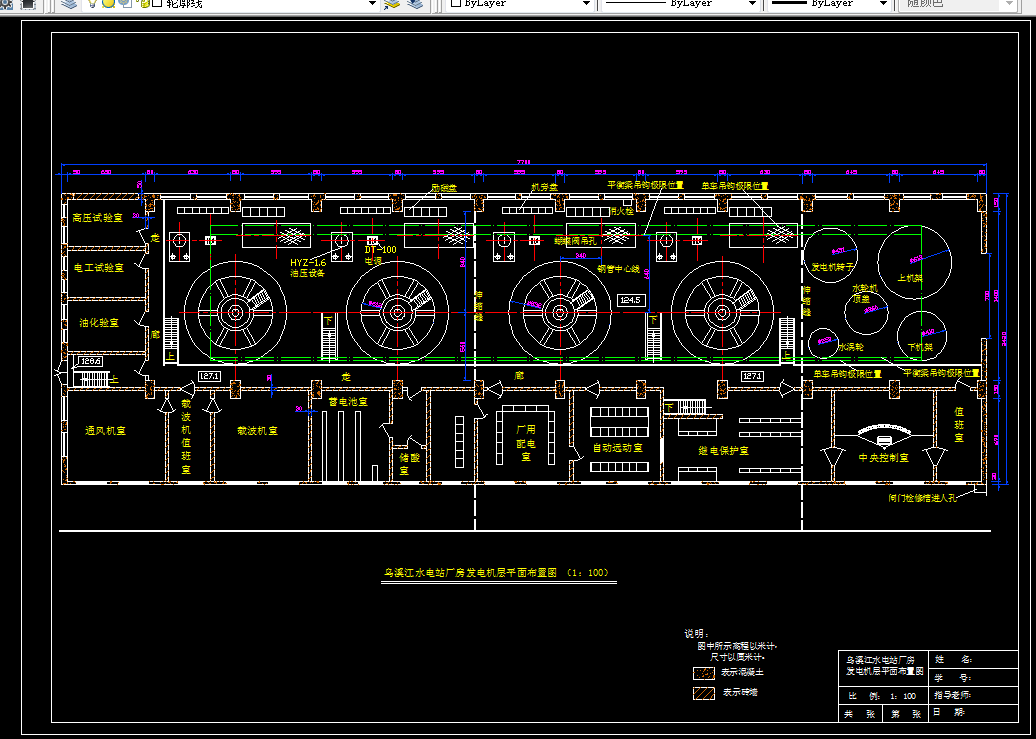1036x739 pixels.
Task: Click the 油化验室 room label
Action: point(99,323)
